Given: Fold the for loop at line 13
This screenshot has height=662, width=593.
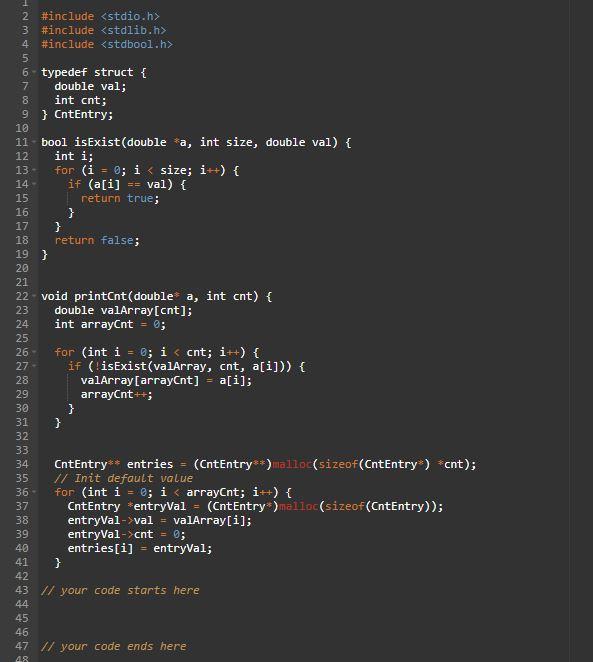Looking at the screenshot, I should point(34,170).
